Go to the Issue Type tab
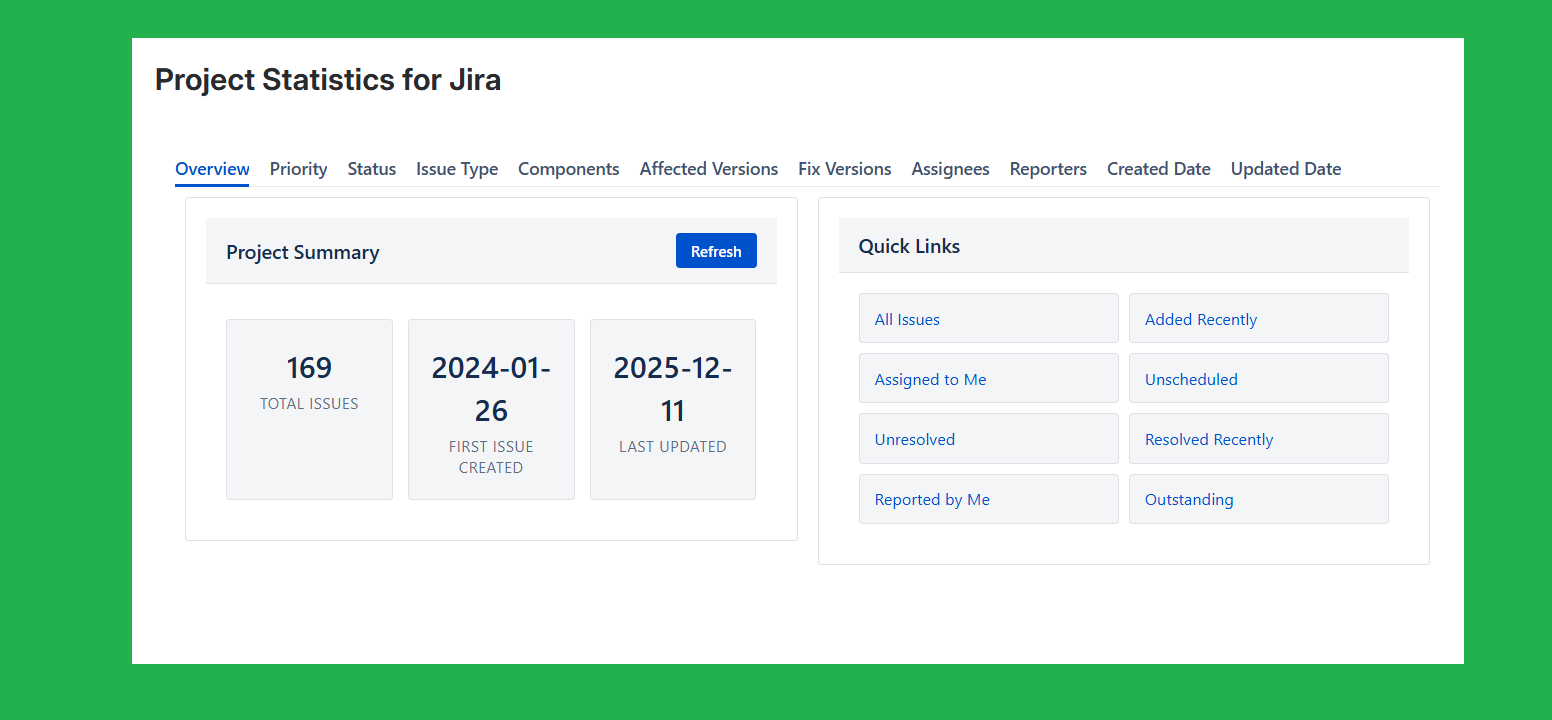The image size is (1552, 720). pyautogui.click(x=457, y=169)
